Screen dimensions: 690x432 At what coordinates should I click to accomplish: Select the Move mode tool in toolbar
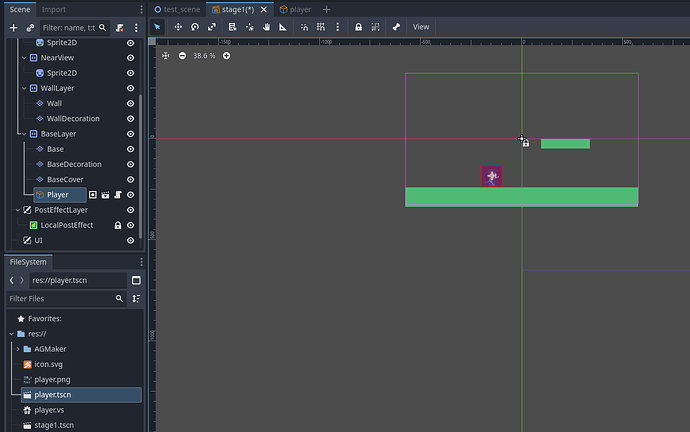[x=178, y=27]
